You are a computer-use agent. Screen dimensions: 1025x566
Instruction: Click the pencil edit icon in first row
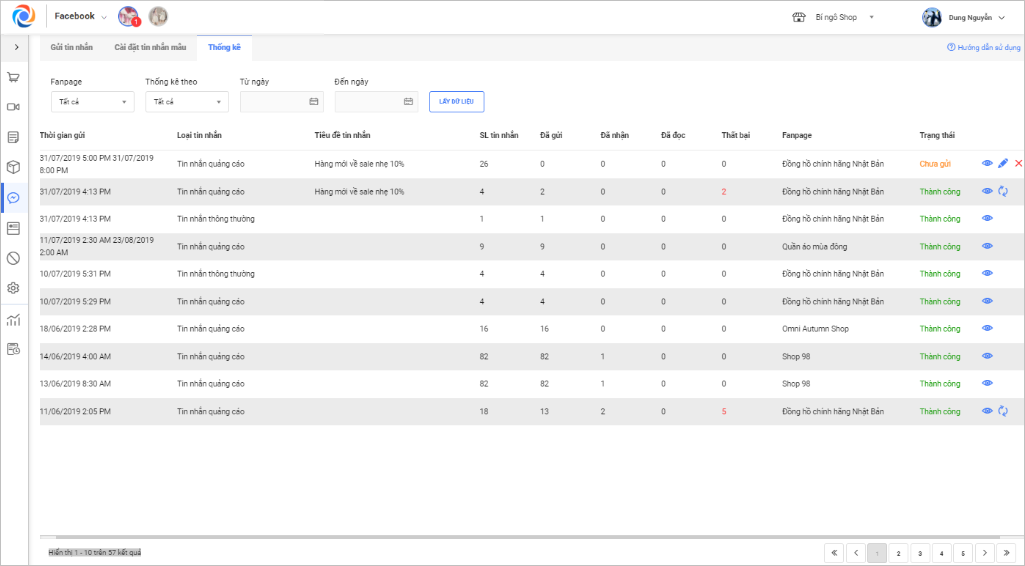tap(1003, 163)
